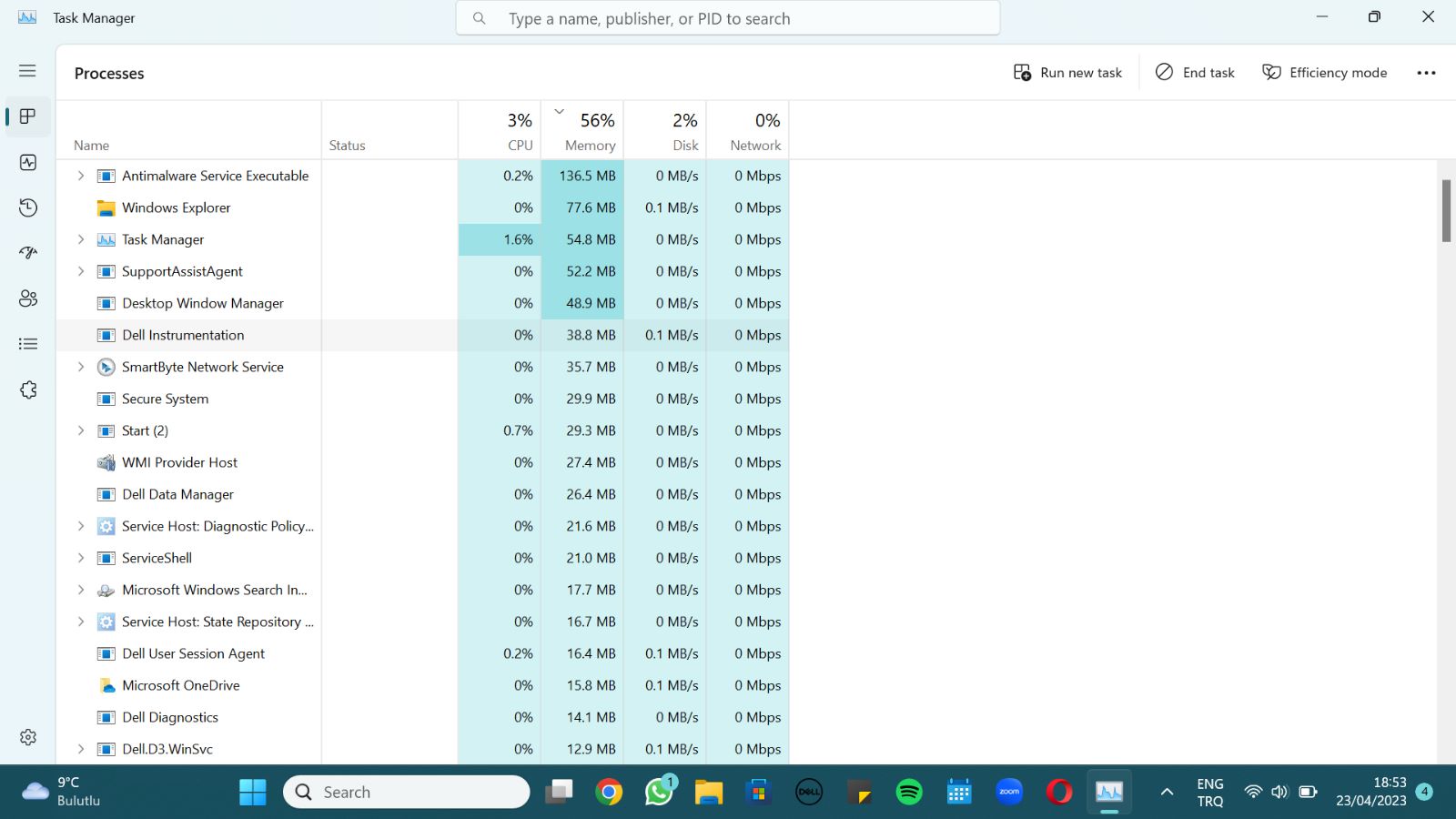This screenshot has height=819, width=1456.
Task: Sort processes by the Status column
Action: (389, 130)
